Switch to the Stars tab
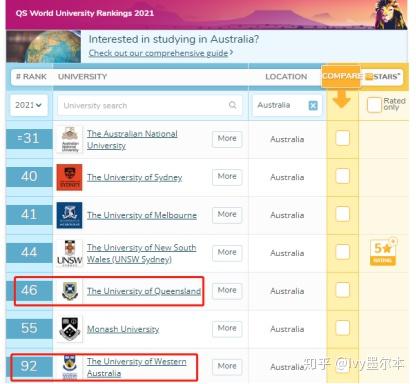This screenshot has height=384, width=416. coord(382,77)
